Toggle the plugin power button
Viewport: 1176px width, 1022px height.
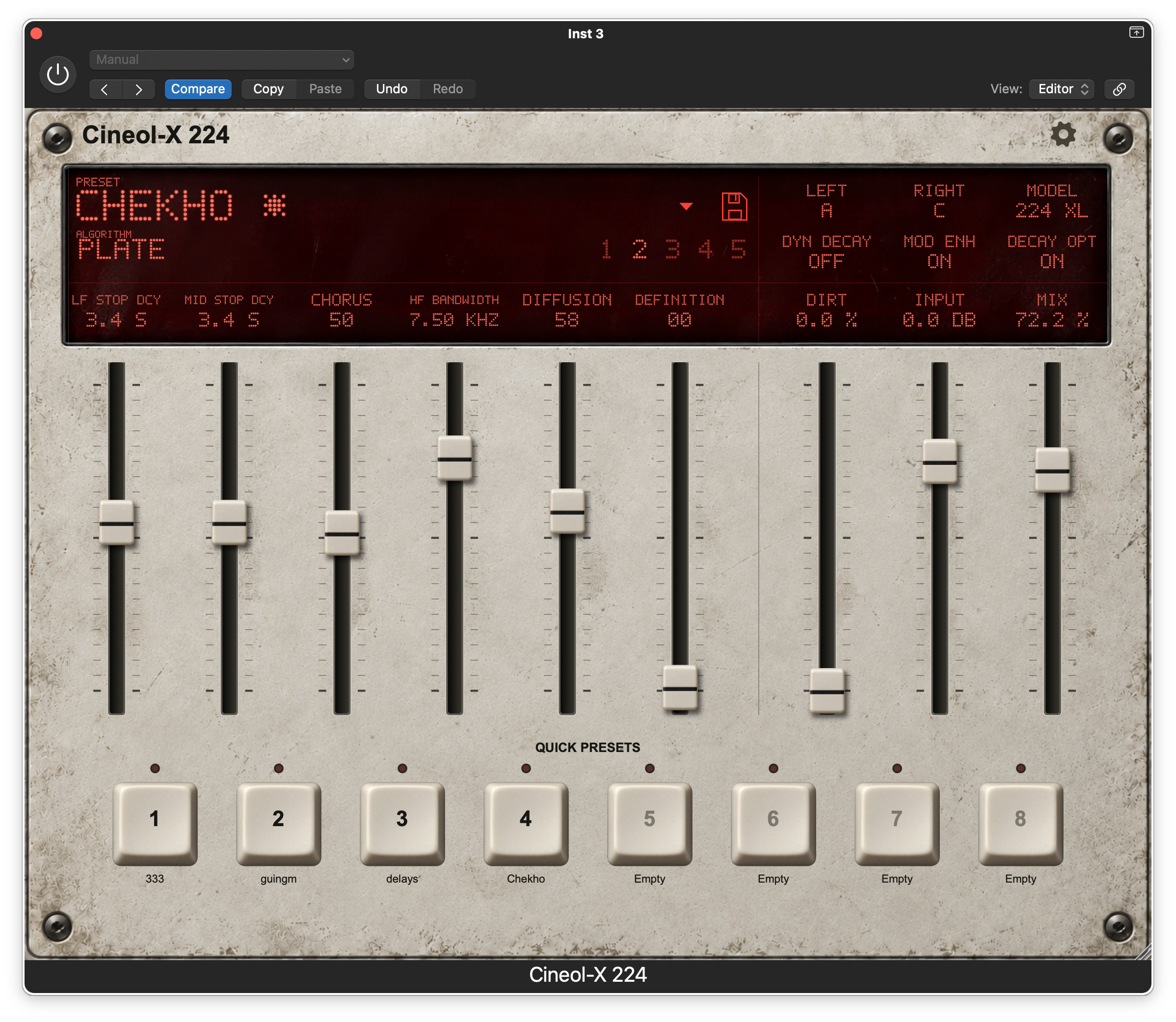pyautogui.click(x=57, y=75)
